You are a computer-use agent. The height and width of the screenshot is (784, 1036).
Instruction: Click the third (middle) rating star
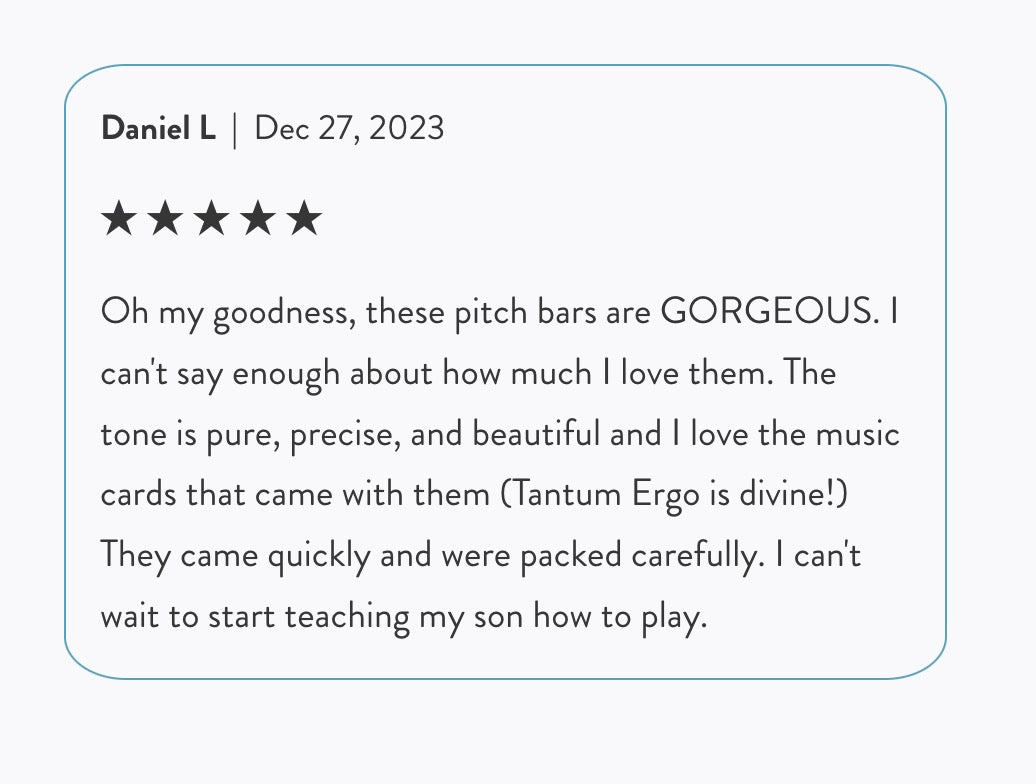click(211, 218)
